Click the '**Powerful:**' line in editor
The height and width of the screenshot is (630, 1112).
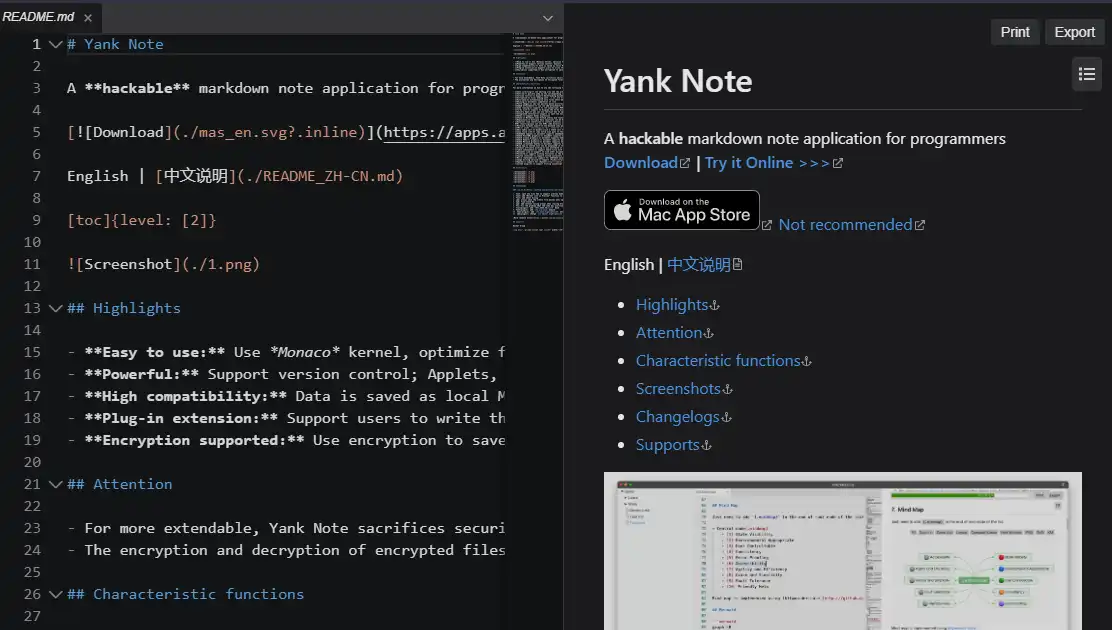[x=287, y=374]
